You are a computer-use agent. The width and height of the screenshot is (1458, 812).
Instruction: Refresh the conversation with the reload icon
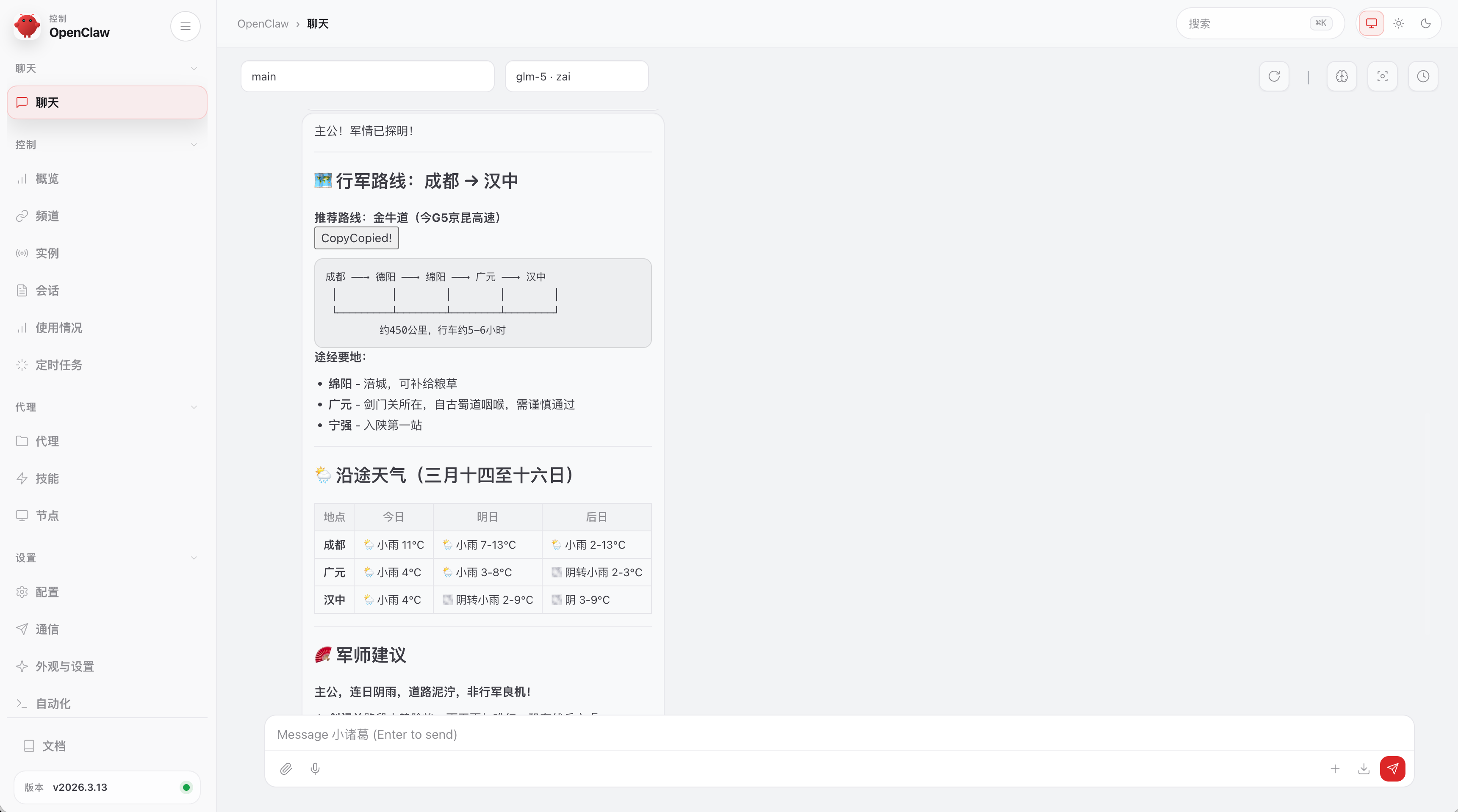(1274, 76)
